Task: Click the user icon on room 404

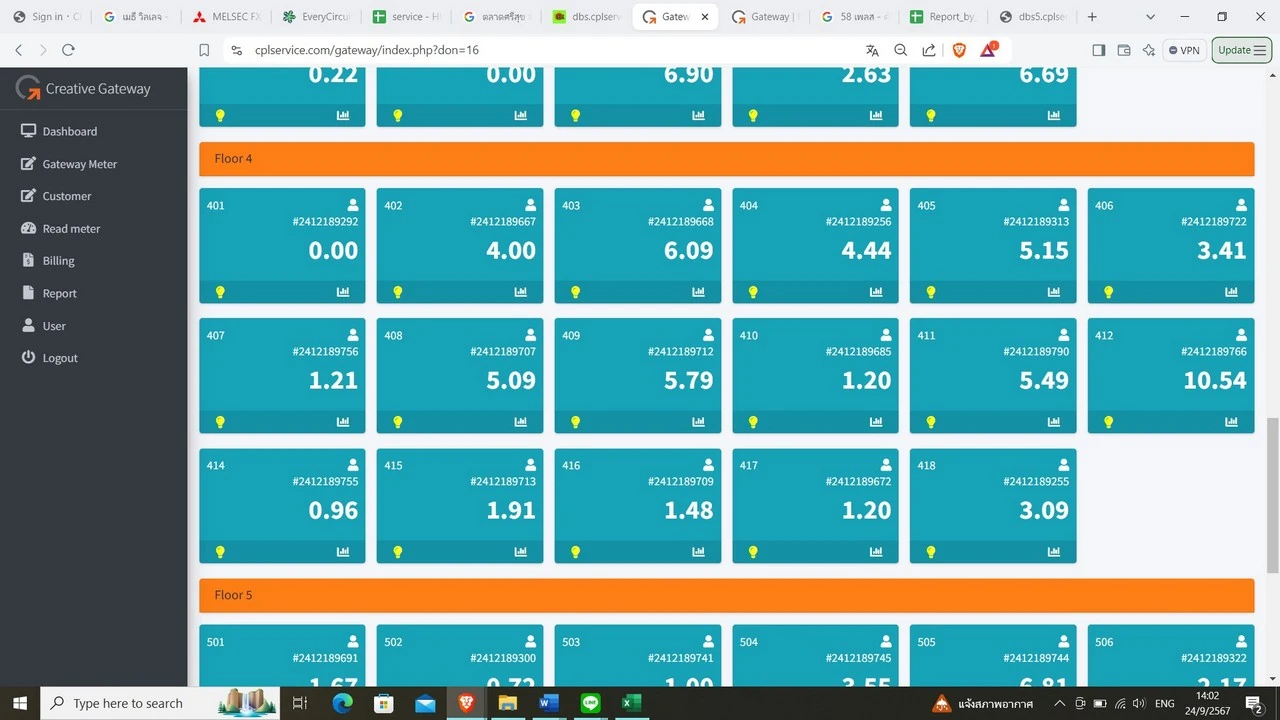Action: [x=886, y=204]
